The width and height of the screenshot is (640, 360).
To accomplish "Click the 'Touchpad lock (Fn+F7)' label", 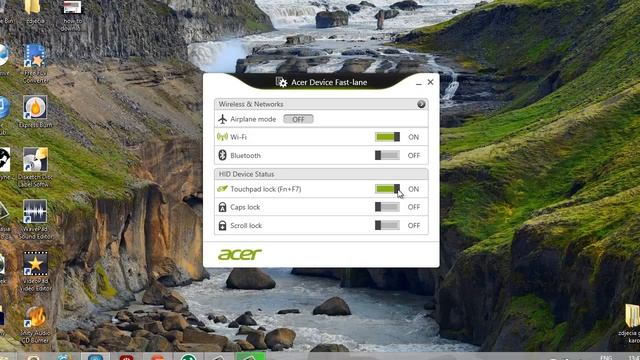I will click(266, 189).
